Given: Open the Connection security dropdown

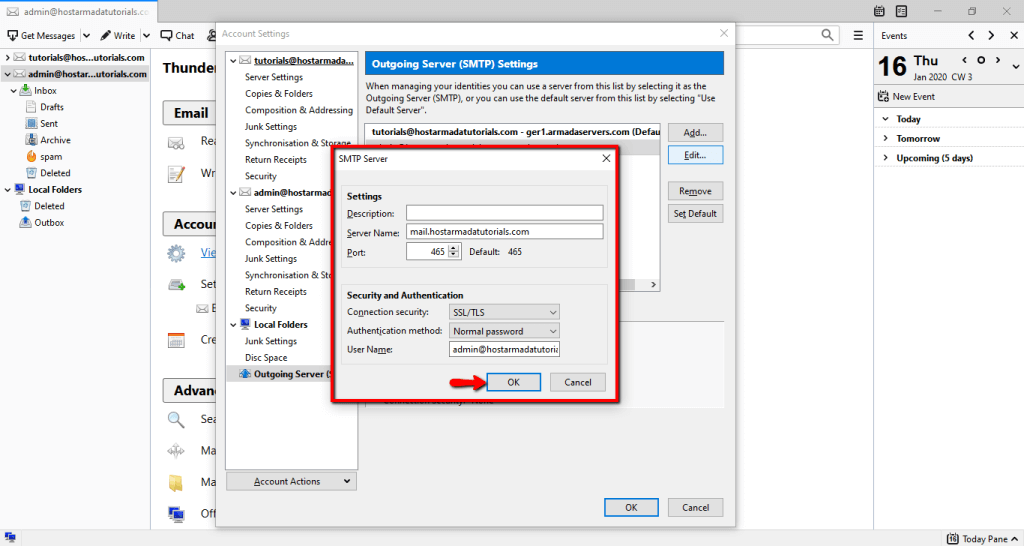Looking at the screenshot, I should [504, 312].
